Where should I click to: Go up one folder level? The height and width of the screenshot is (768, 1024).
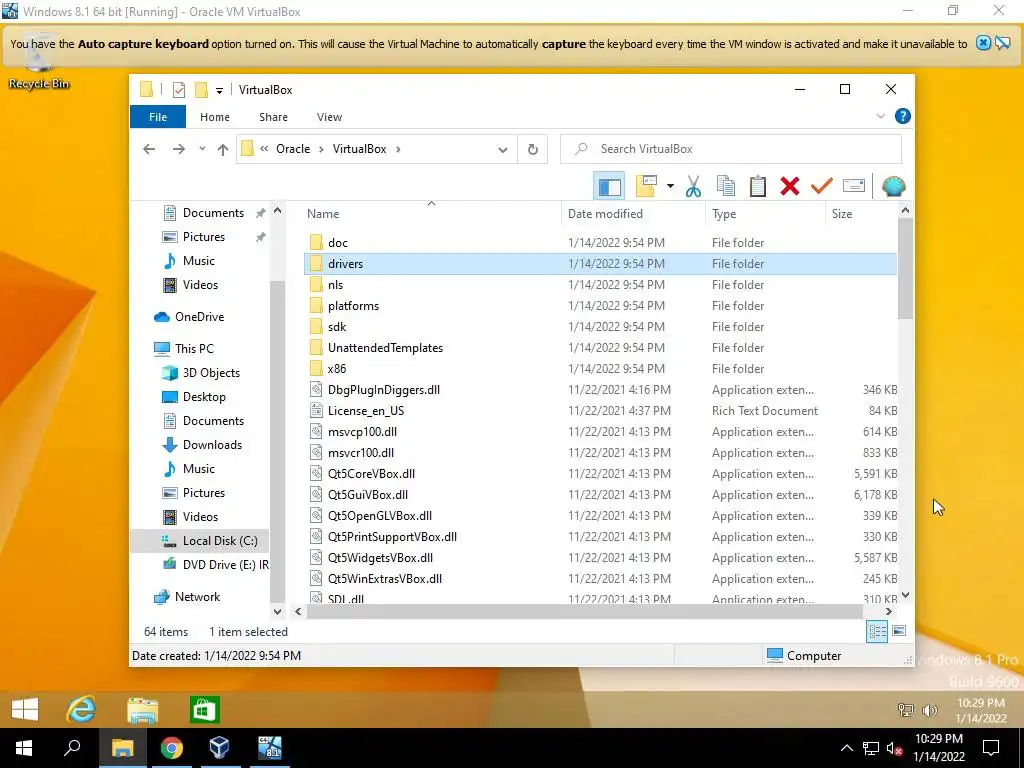[223, 150]
